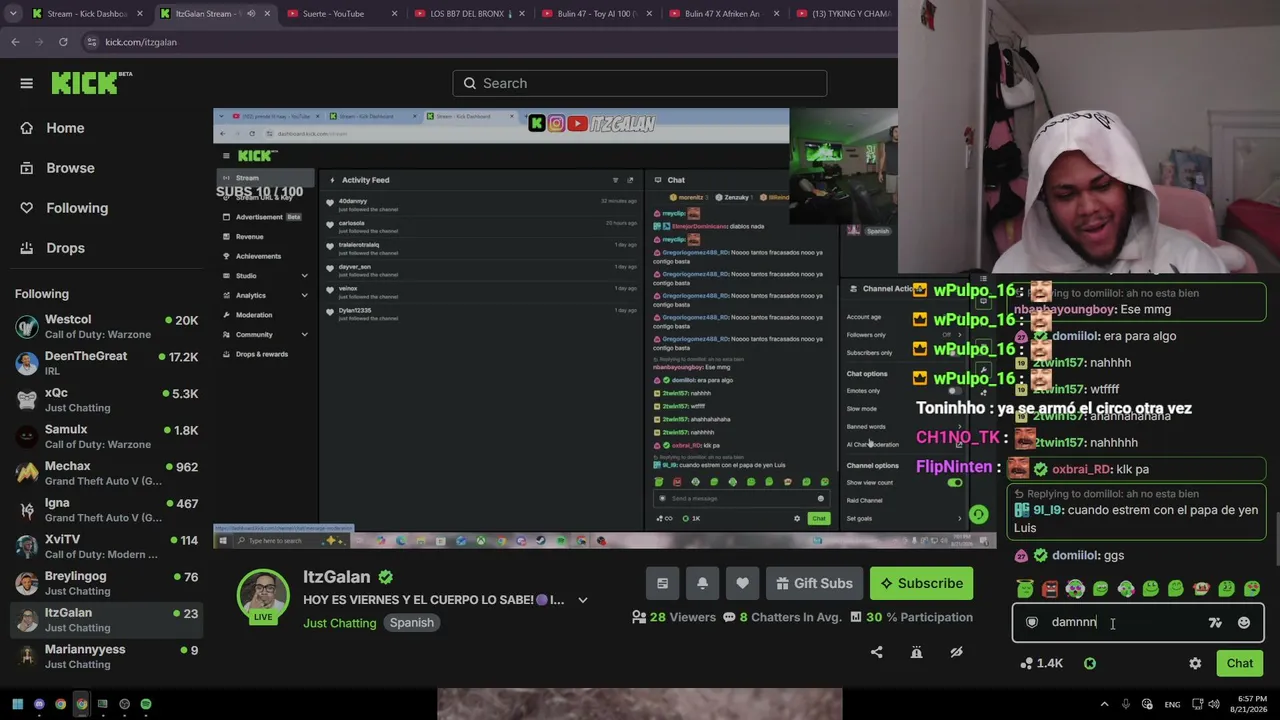The height and width of the screenshot is (720, 1280).
Task: Insert the last emote in the emote row
Action: [1252, 589]
